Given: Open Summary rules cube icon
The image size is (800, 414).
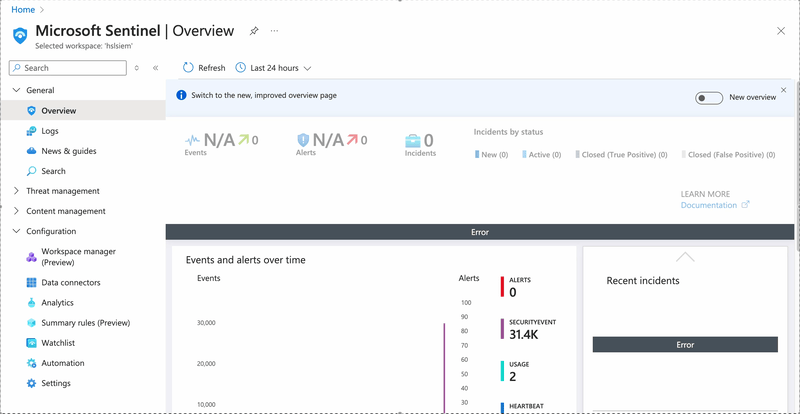Looking at the screenshot, I should pos(32,323).
